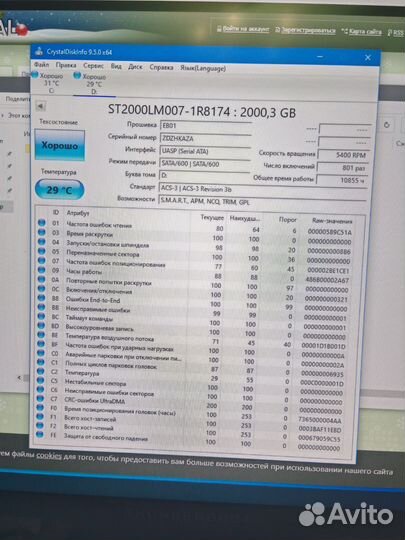The width and height of the screenshot is (405, 540).
Task: Click status icon for Повторные попытки раскрутки
Action: point(41,279)
